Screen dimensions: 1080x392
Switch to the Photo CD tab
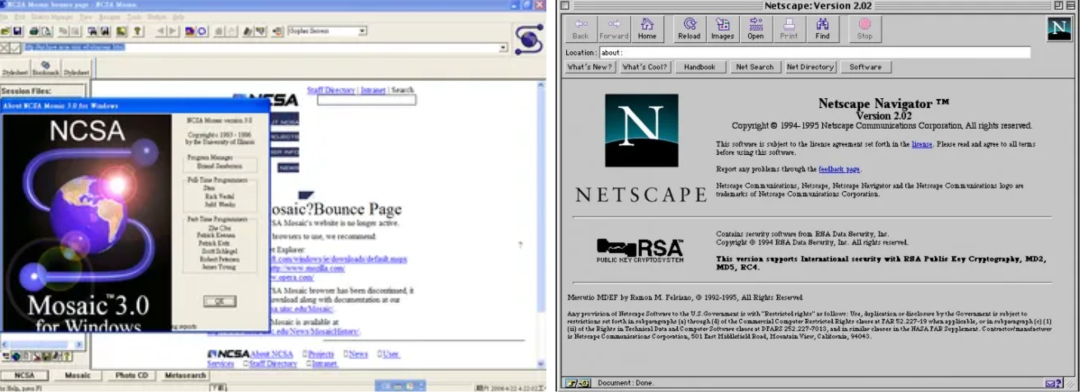132,375
